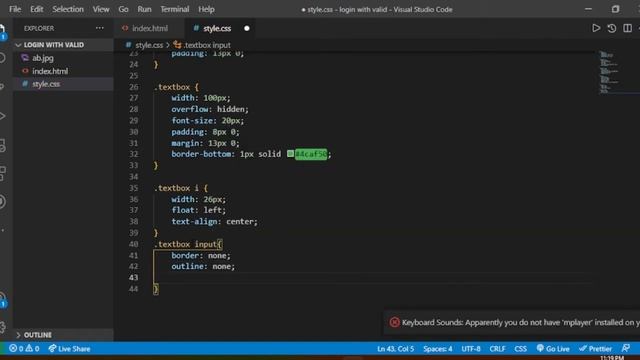Open Manage gear in activity bar
640x360 pixels.
pos(2,327)
